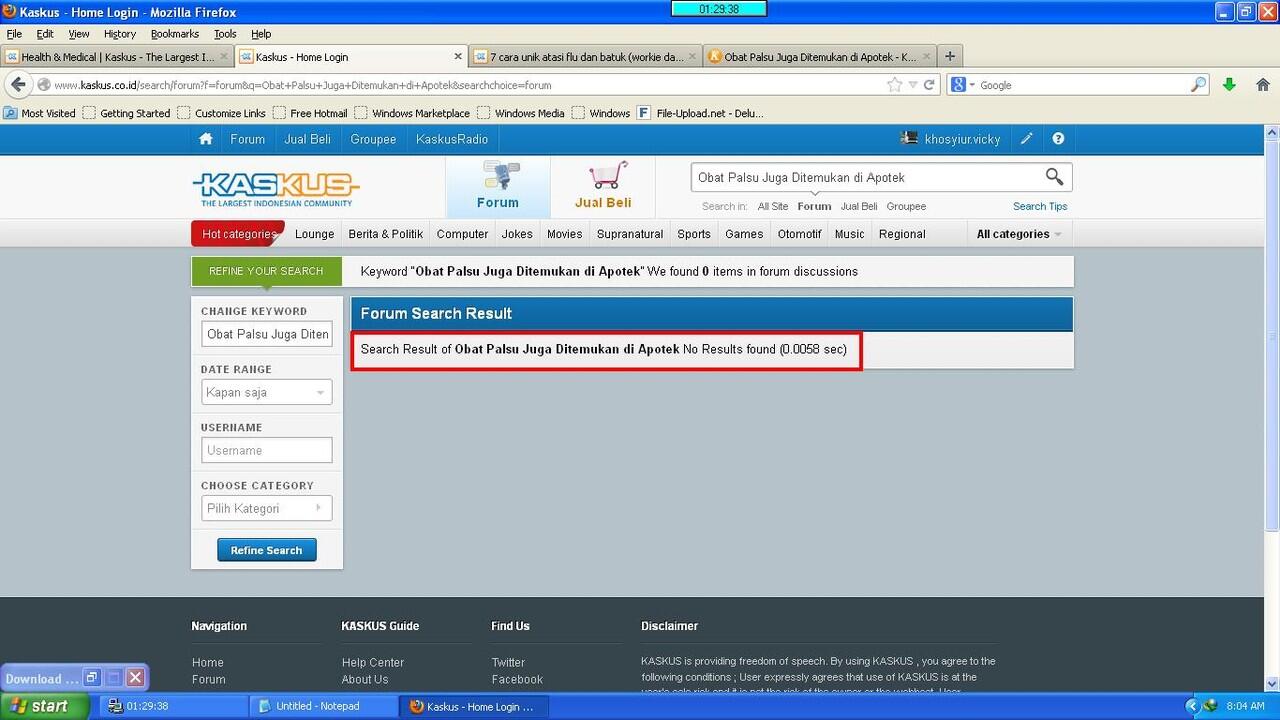
Task: Click the KASKUS logo
Action: pyautogui.click(x=275, y=188)
